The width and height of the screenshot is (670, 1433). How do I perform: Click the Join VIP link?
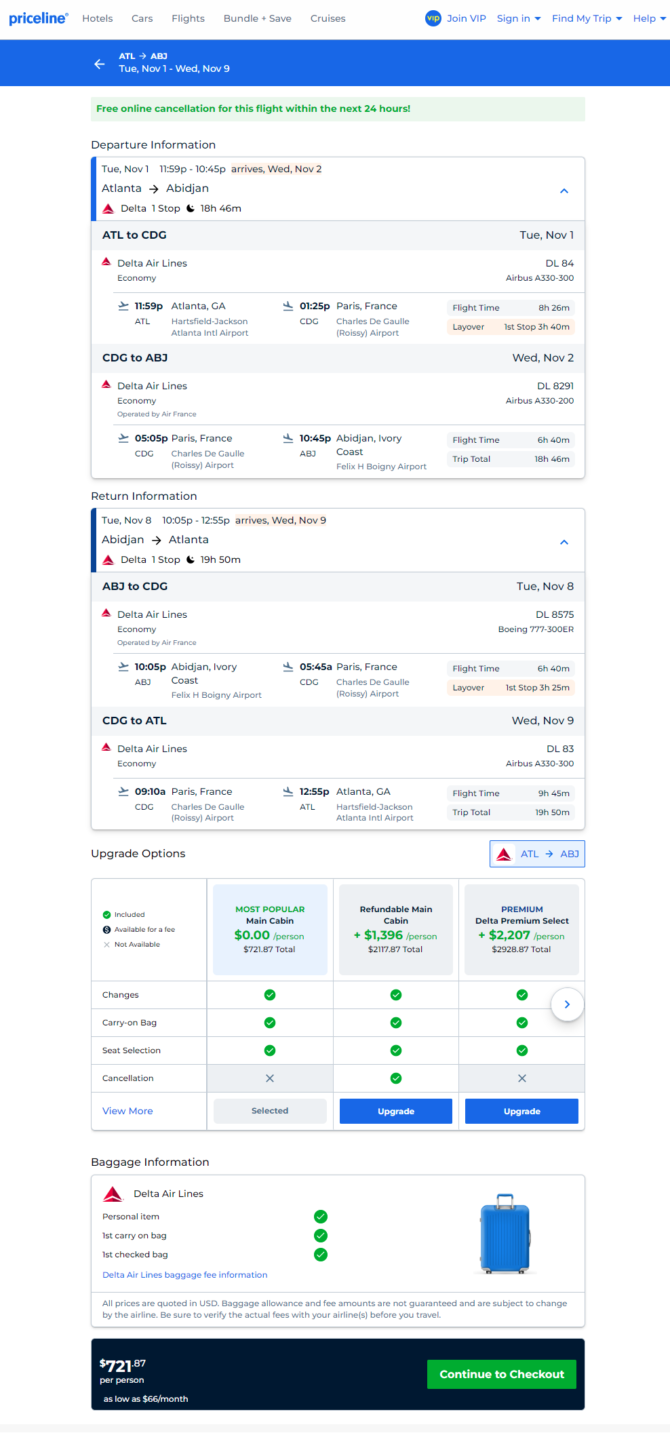pos(468,18)
